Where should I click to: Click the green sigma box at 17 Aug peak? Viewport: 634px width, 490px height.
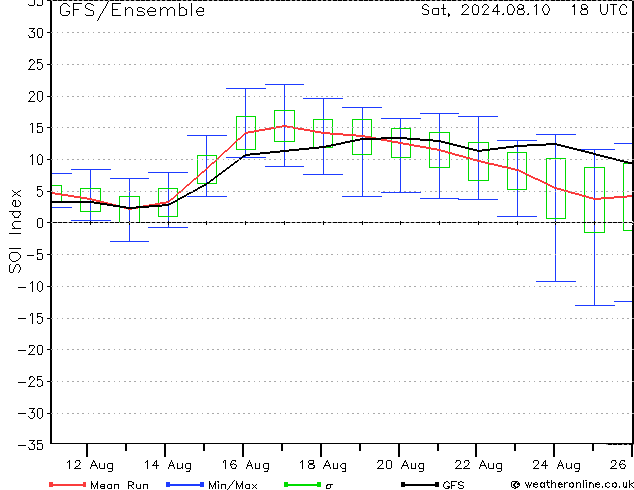(284, 126)
